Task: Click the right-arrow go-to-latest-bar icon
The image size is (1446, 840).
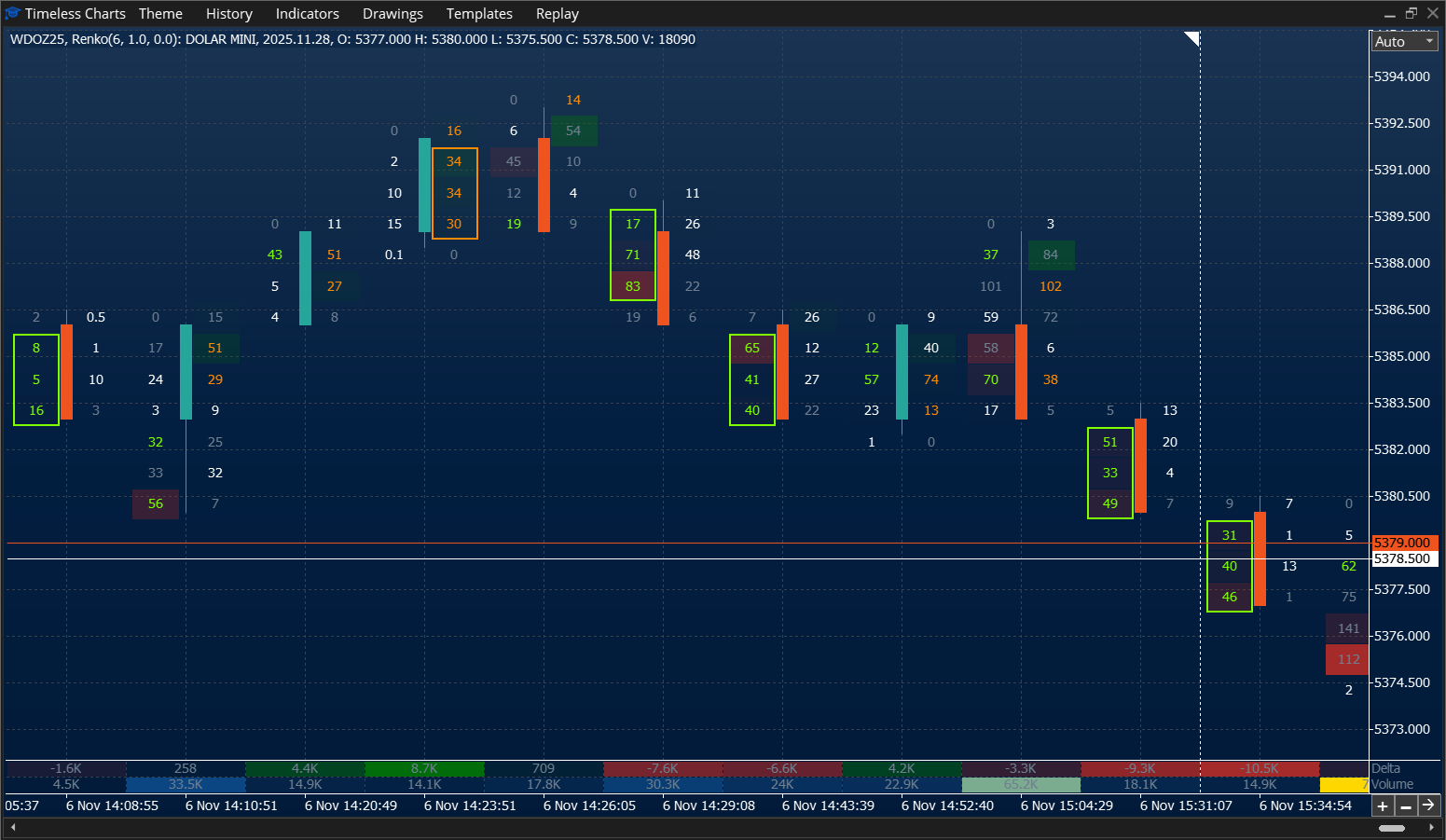Action: pyautogui.click(x=1429, y=806)
